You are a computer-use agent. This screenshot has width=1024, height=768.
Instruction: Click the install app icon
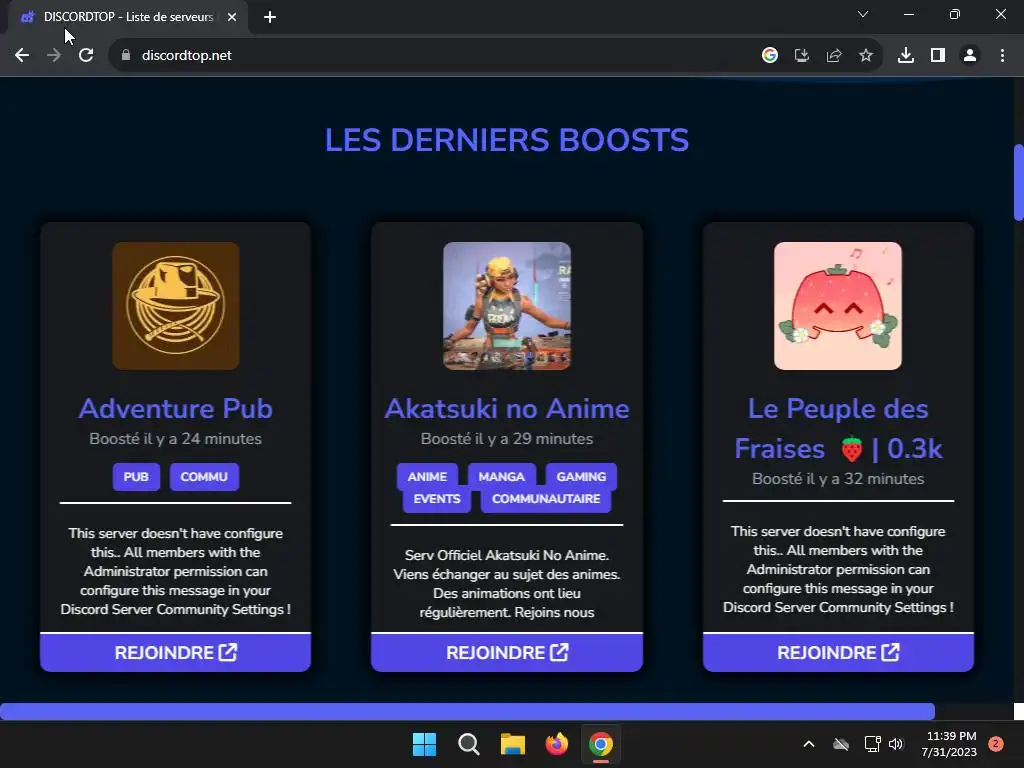pos(802,56)
